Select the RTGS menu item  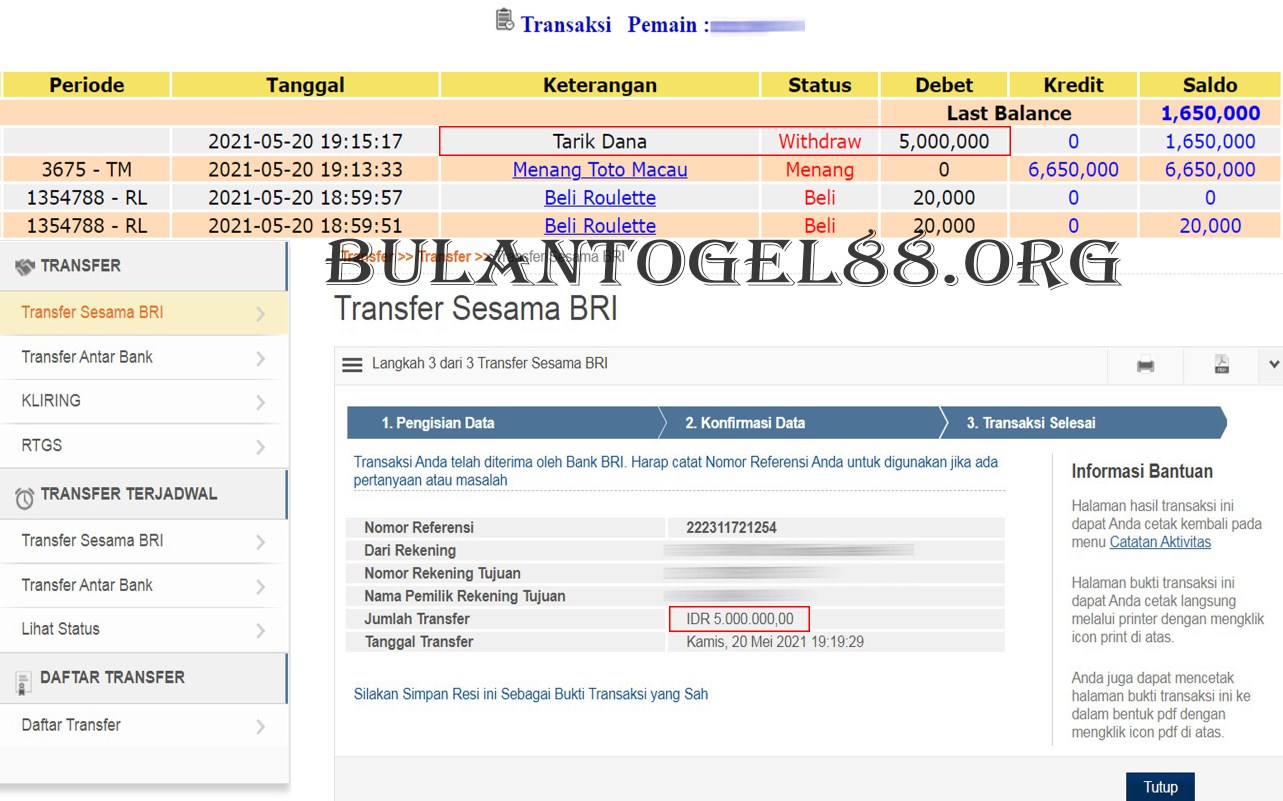point(144,445)
